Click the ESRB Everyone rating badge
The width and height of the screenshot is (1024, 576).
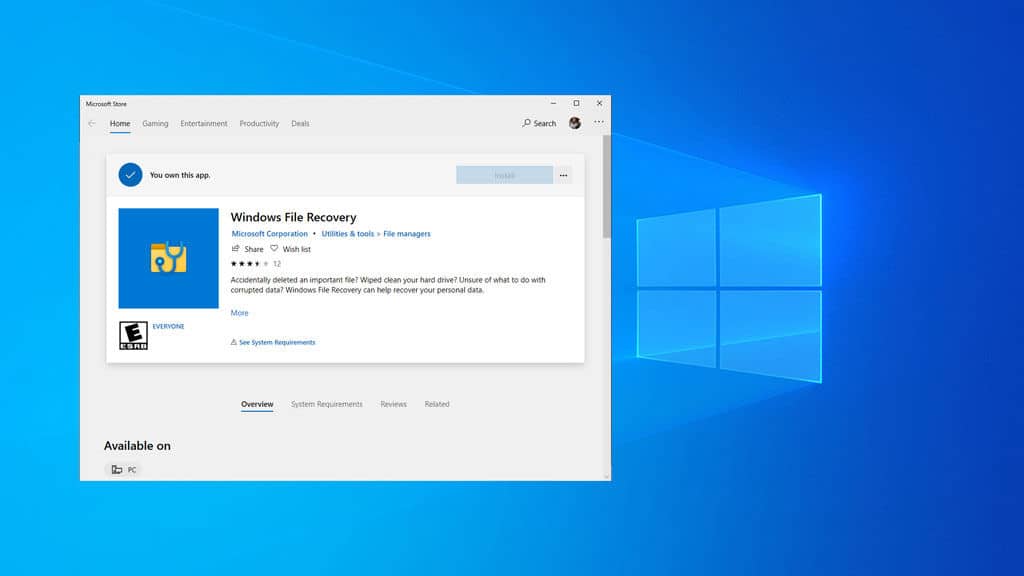click(133, 336)
